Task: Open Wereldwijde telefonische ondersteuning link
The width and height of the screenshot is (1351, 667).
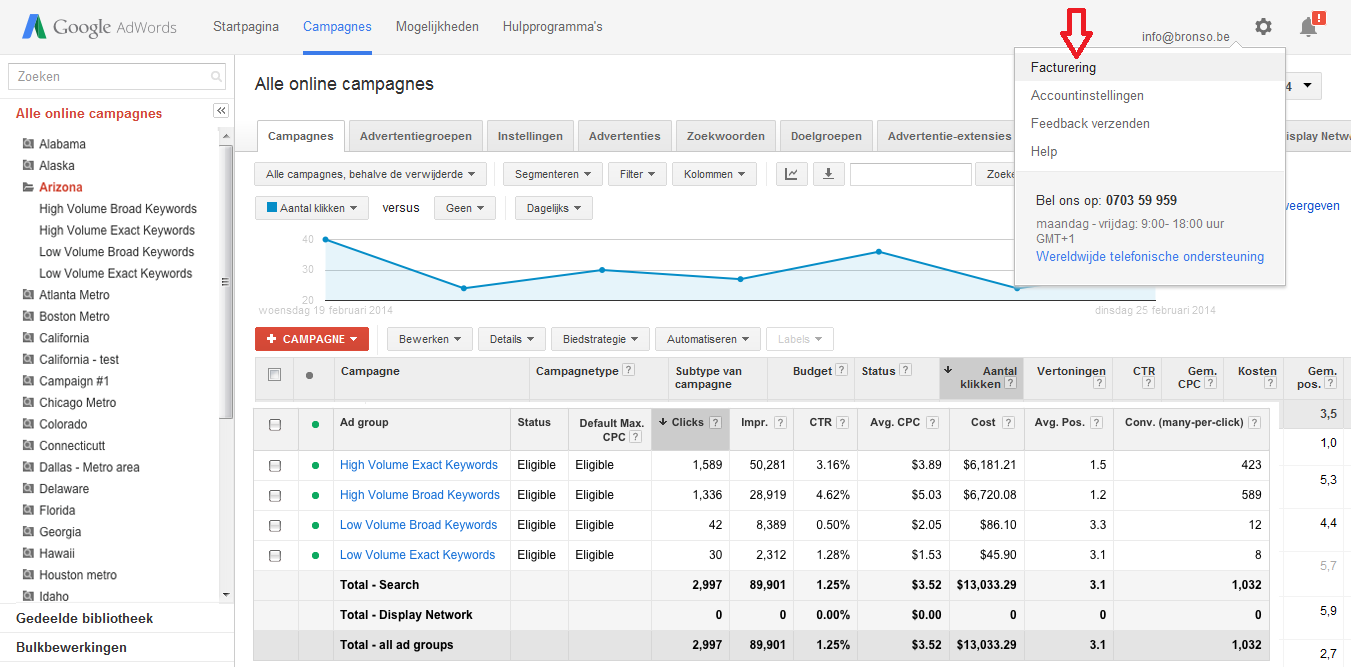Action: (x=1149, y=257)
